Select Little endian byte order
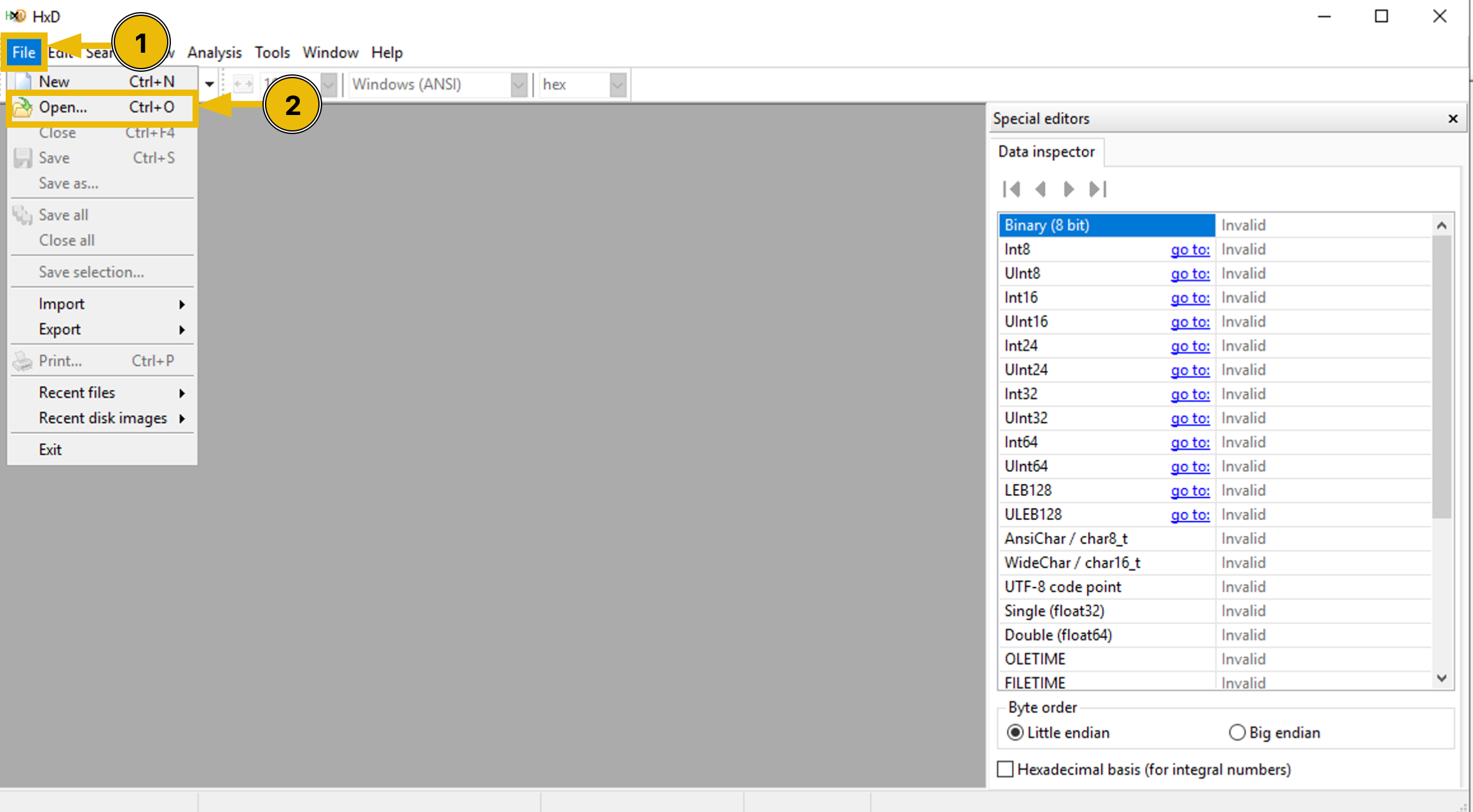Image resolution: width=1473 pixels, height=812 pixels. [x=1059, y=733]
